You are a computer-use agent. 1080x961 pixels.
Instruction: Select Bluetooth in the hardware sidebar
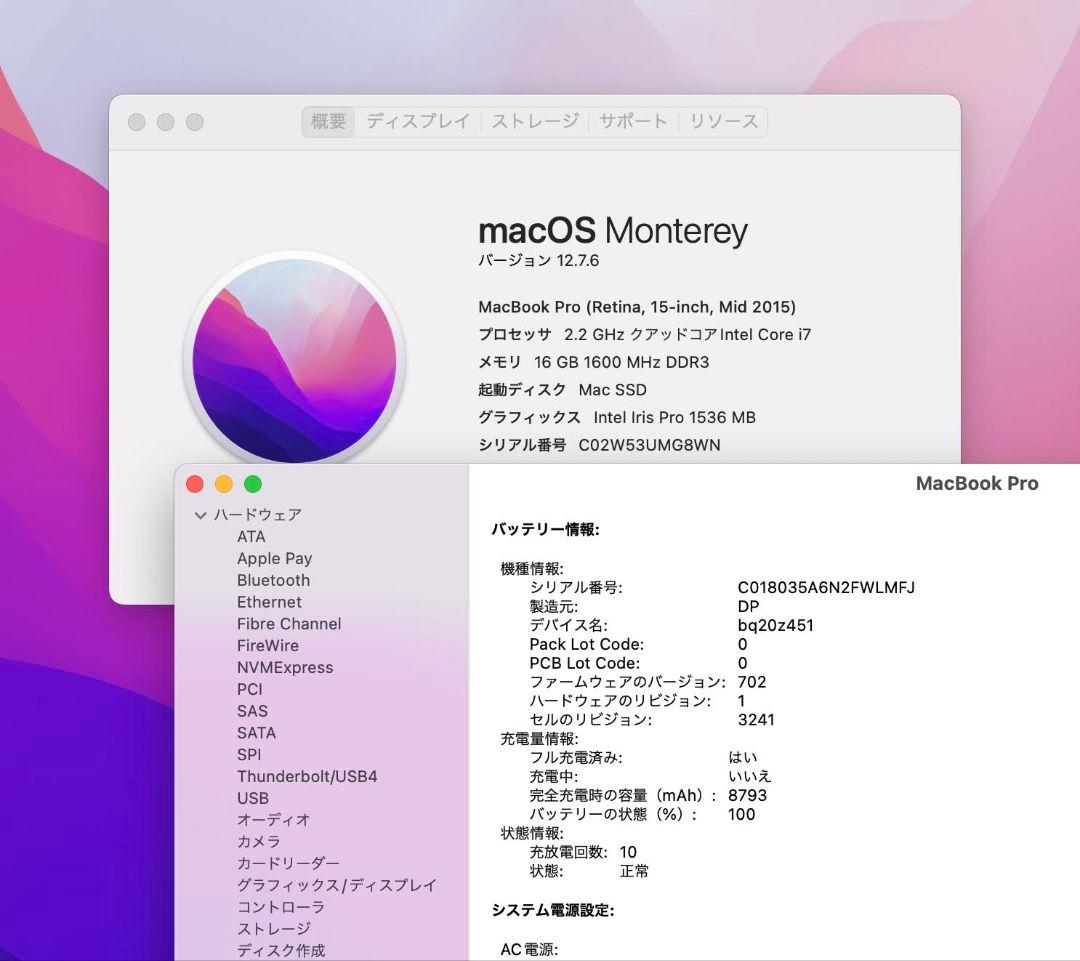pyautogui.click(x=273, y=580)
